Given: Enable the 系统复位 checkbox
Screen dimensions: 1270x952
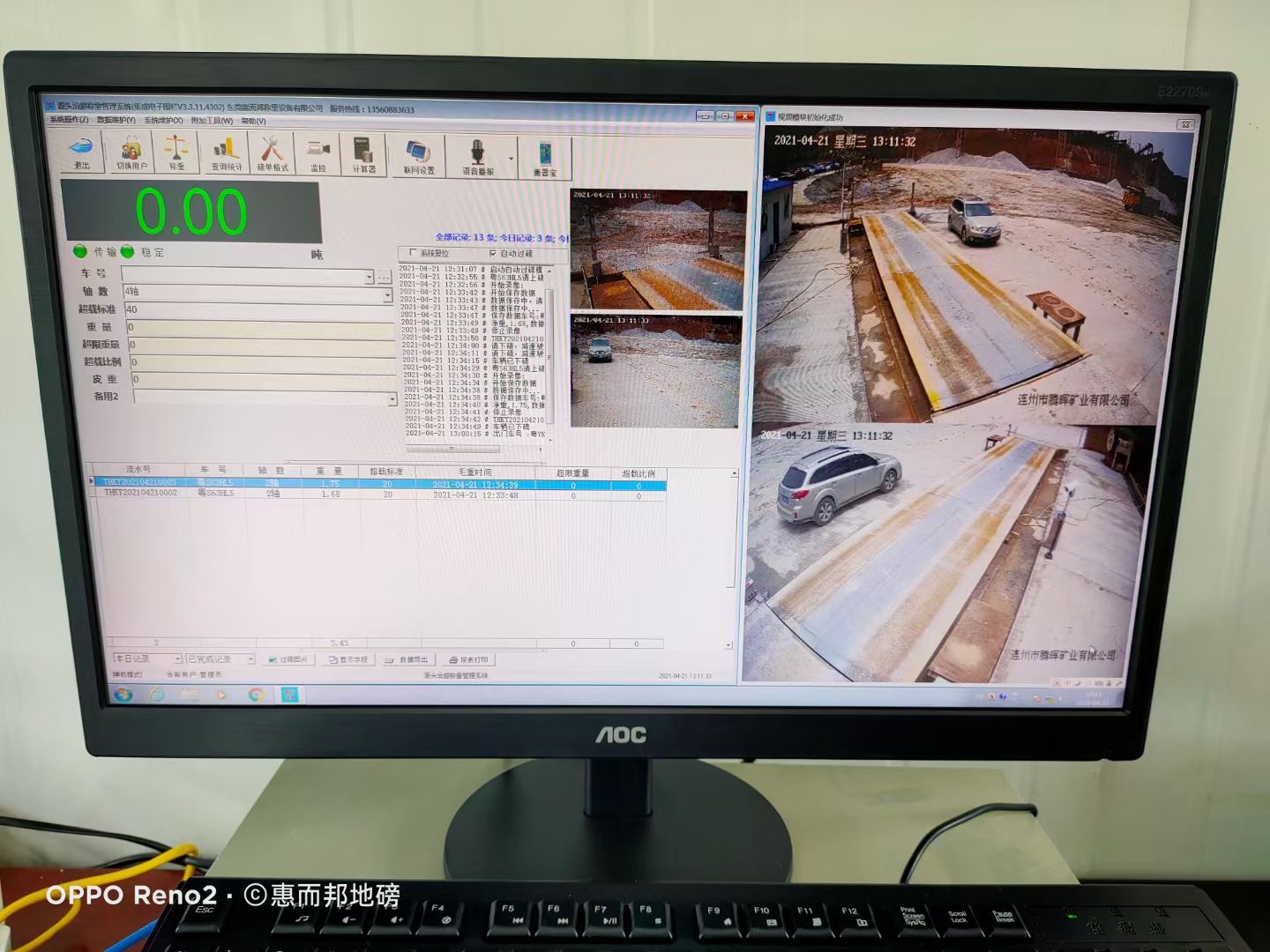Looking at the screenshot, I should point(414,253).
